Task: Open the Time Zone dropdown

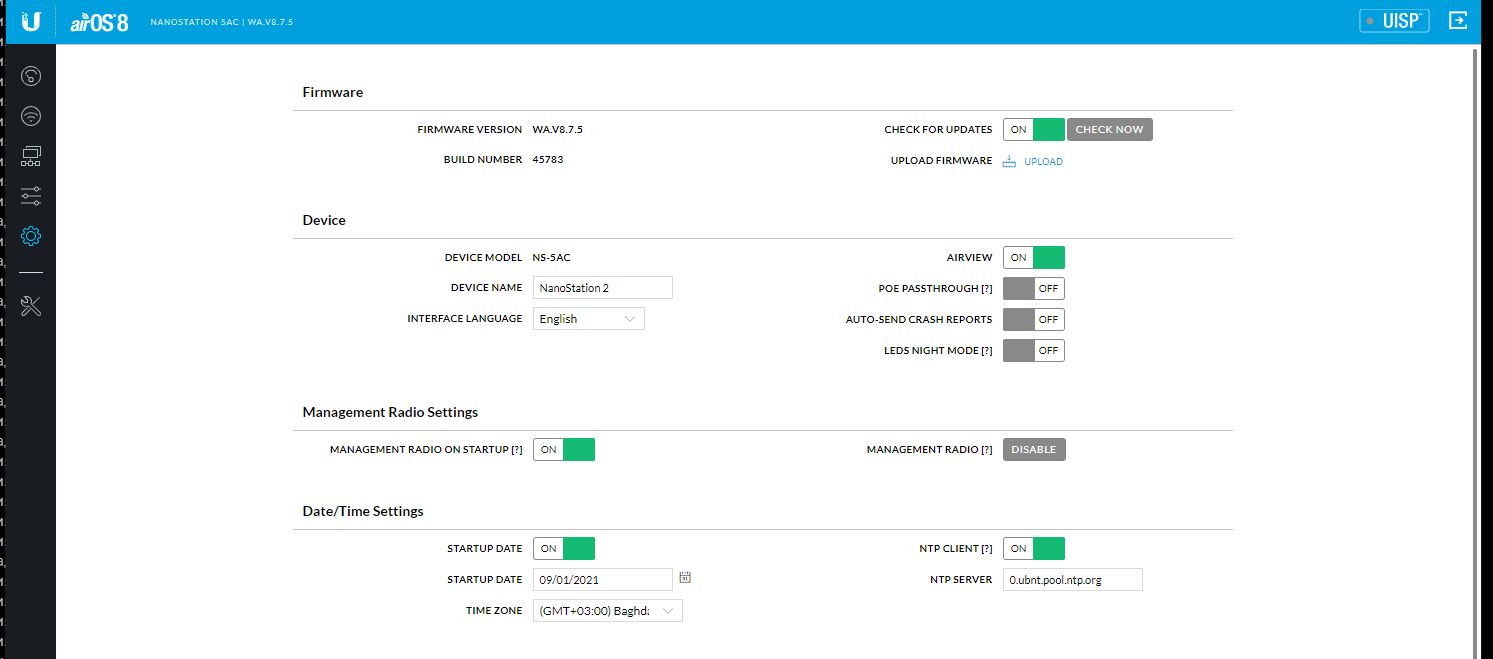Action: click(607, 610)
